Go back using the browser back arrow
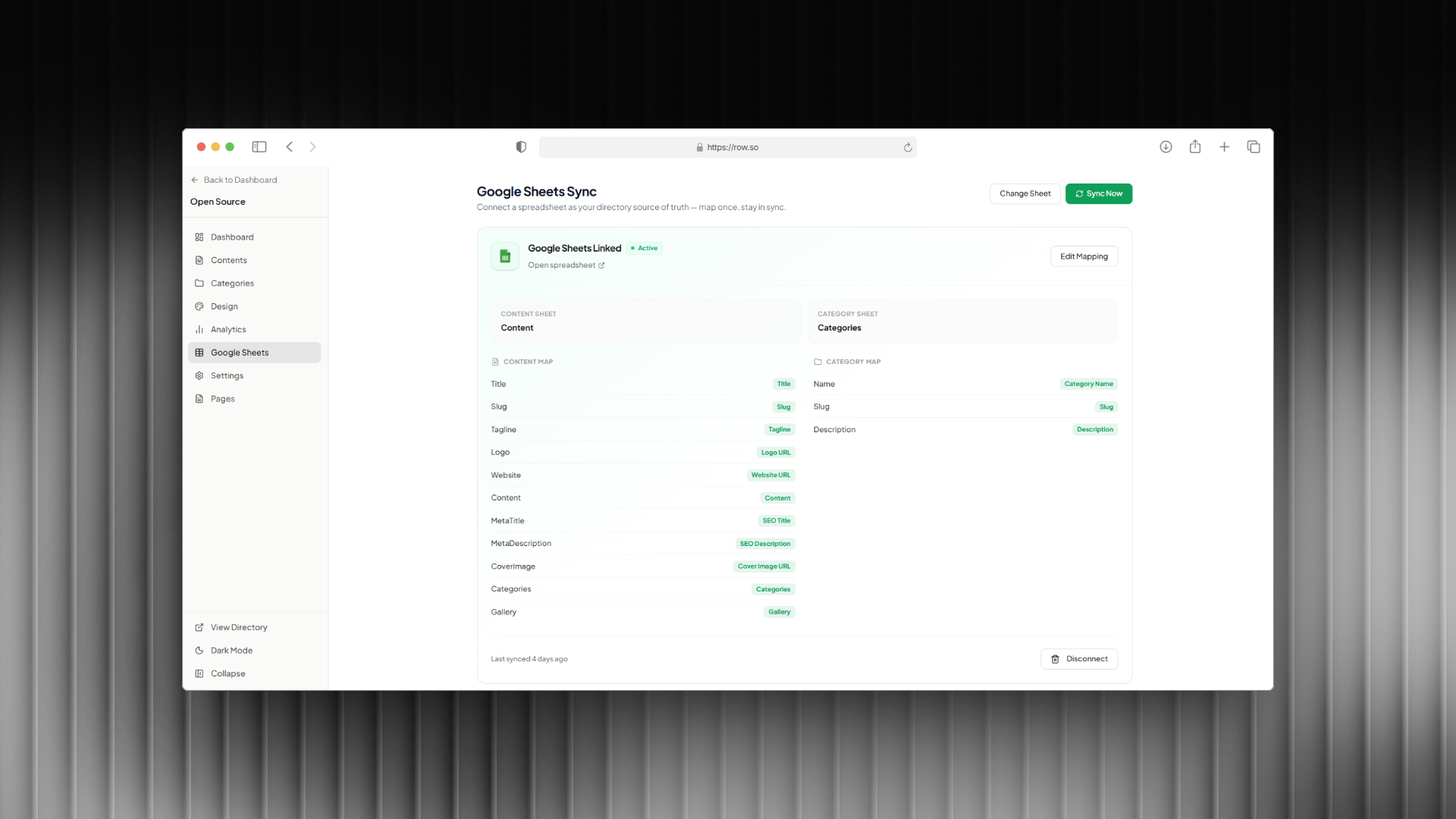Screen dimensions: 1456x819 click(x=289, y=147)
